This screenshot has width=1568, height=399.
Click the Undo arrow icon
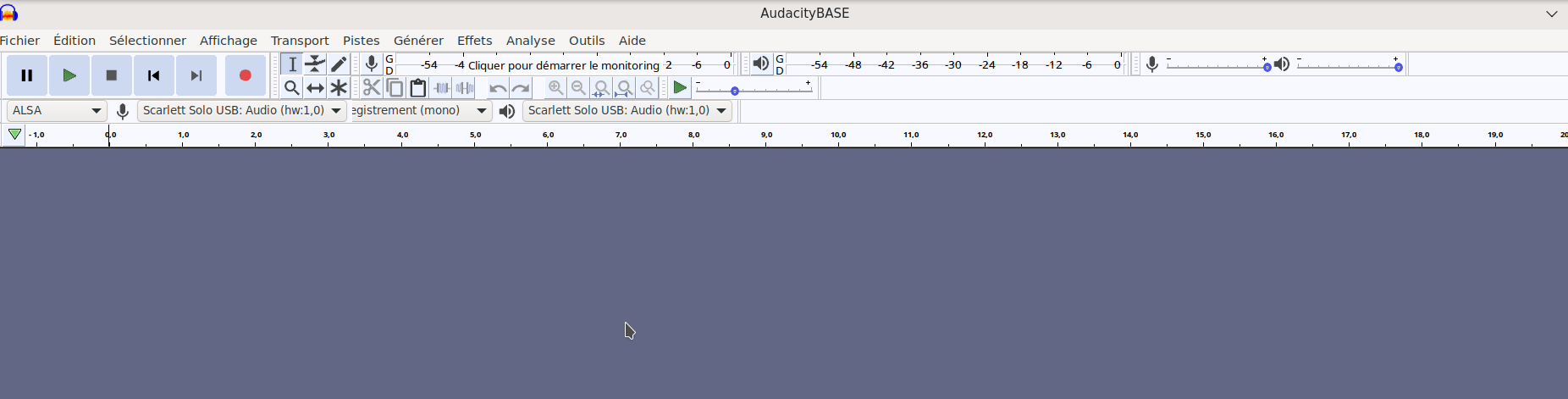tap(498, 87)
